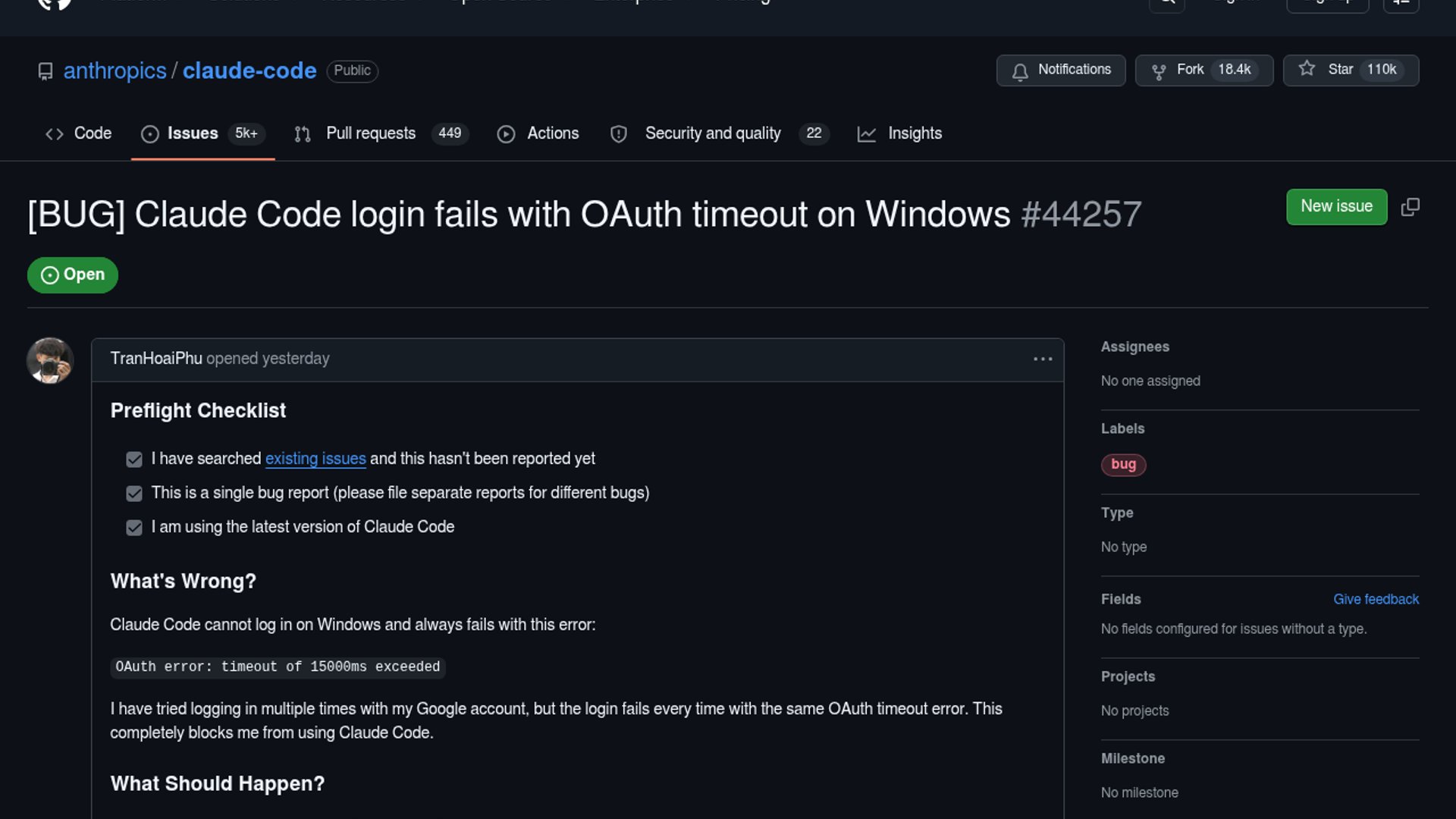Viewport: 1456px width, 819px height.
Task: Click the Pull requests icon
Action: 303,134
